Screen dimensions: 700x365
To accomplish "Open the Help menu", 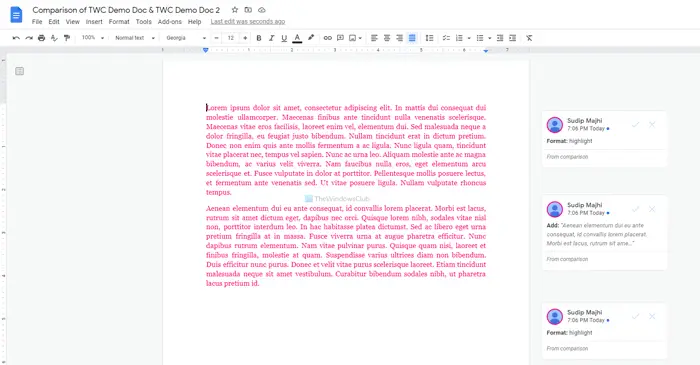I will point(194,21).
